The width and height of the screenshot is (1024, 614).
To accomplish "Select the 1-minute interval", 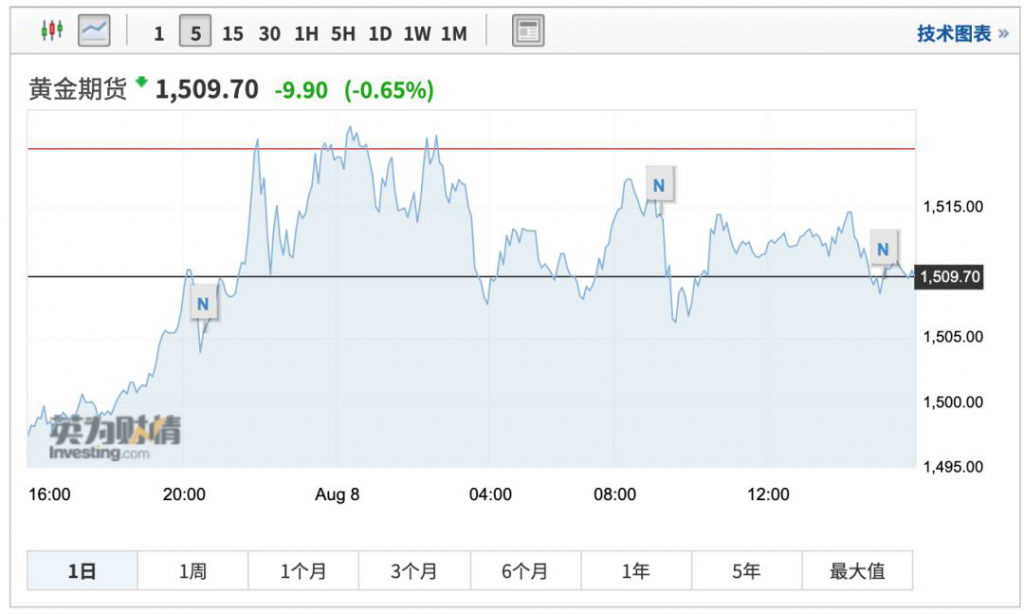I will [x=159, y=33].
